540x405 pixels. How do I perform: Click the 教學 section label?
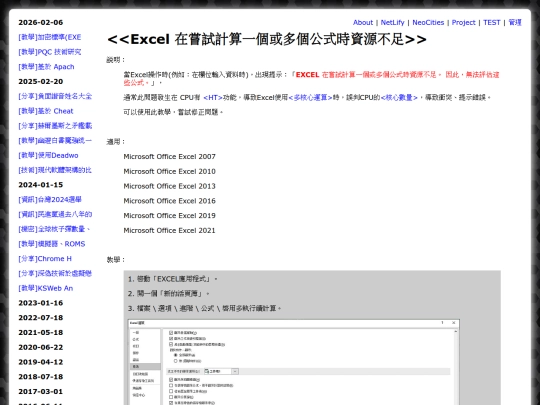[x=115, y=260]
